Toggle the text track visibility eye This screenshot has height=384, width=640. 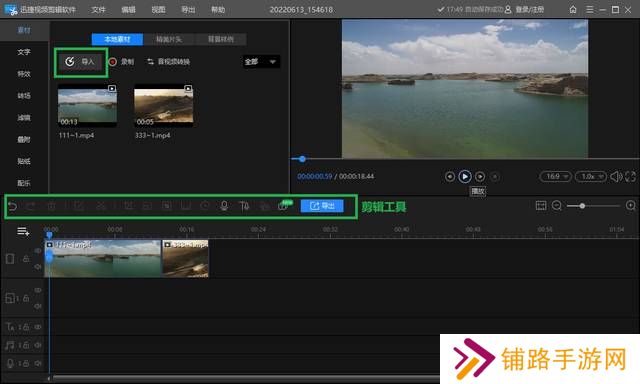tap(38, 327)
